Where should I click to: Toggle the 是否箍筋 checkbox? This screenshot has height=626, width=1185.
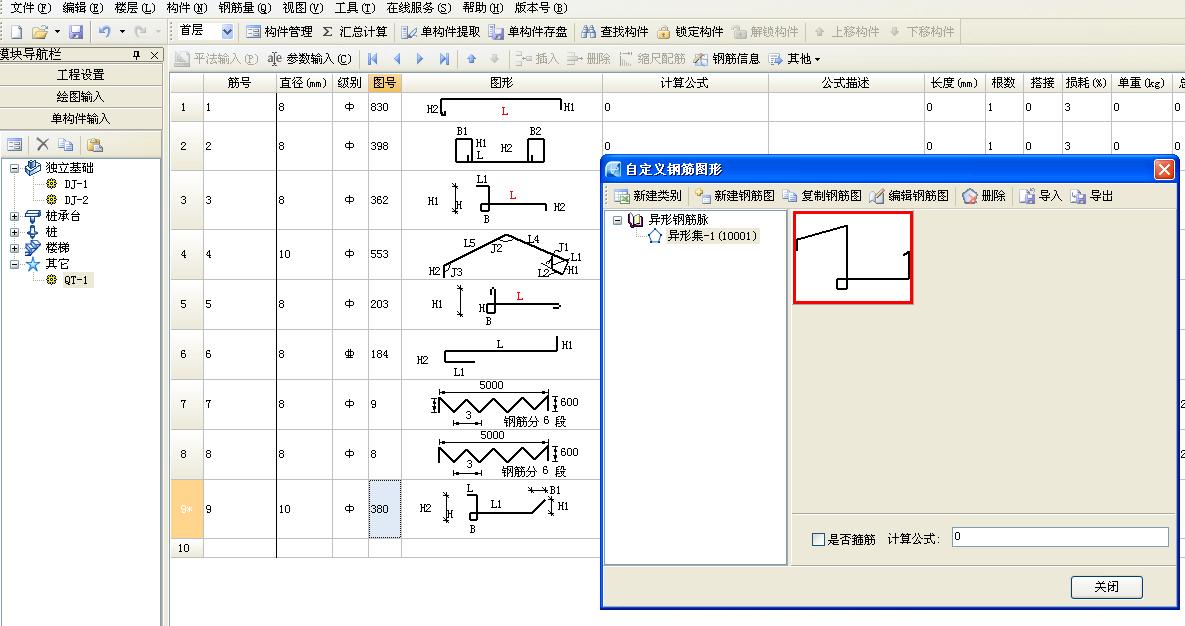pyautogui.click(x=818, y=539)
